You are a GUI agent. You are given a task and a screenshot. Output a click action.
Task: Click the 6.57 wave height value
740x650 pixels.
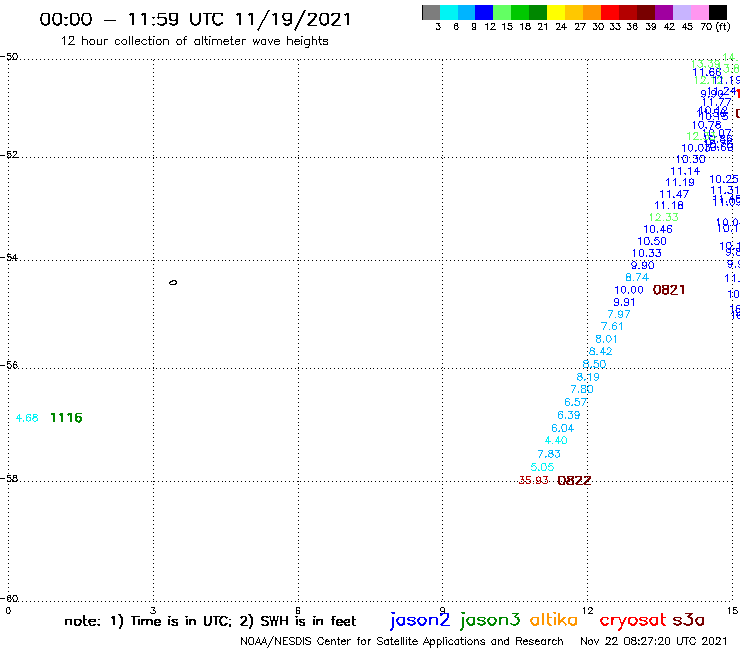pyautogui.click(x=576, y=402)
